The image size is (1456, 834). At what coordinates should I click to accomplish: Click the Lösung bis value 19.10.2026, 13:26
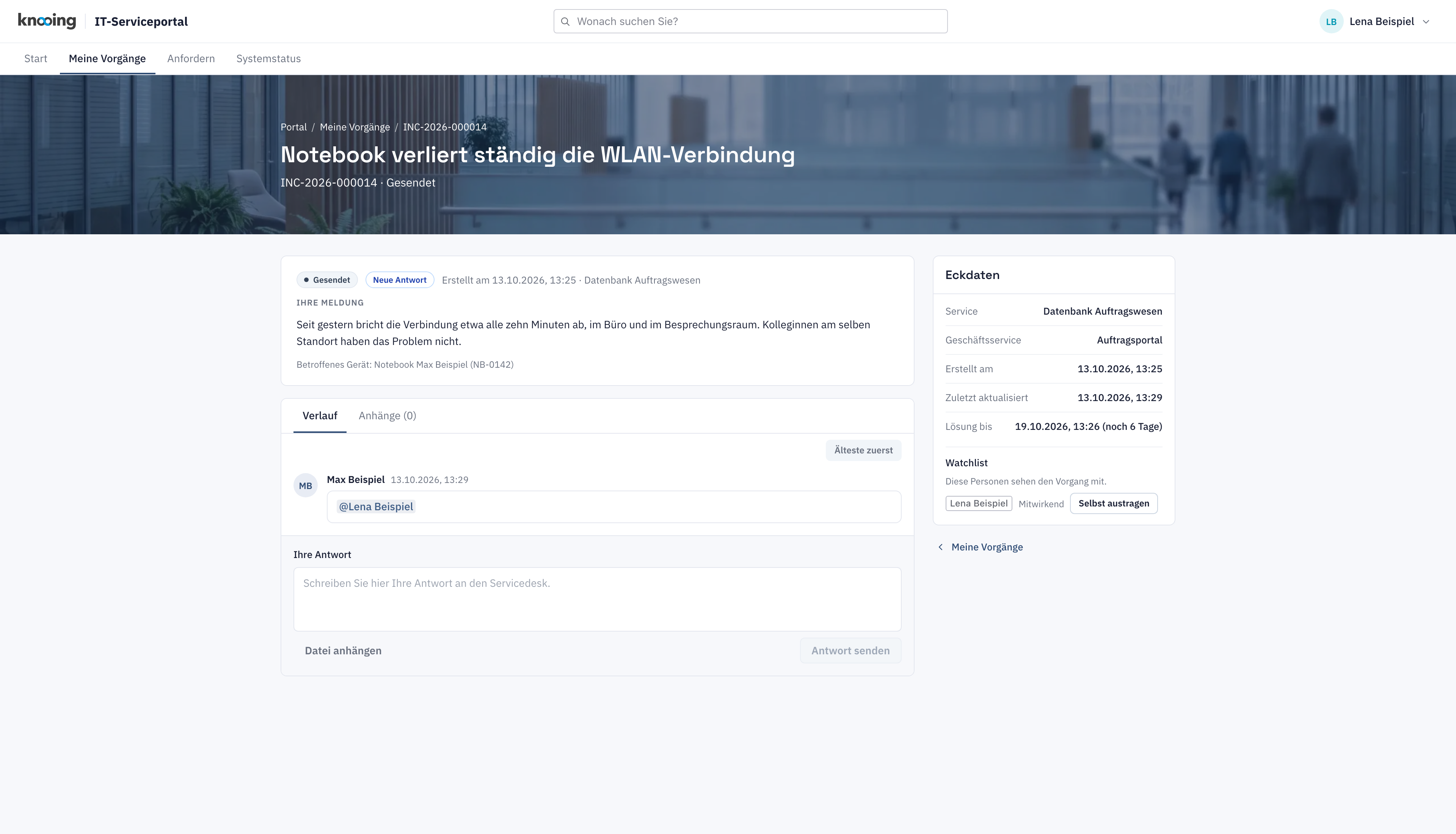point(1088,427)
